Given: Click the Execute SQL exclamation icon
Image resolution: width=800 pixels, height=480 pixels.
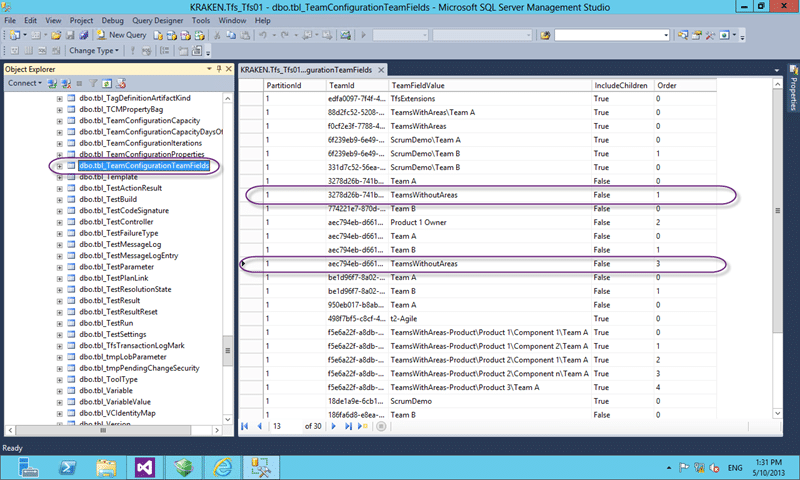Looking at the screenshot, I should click(133, 50).
